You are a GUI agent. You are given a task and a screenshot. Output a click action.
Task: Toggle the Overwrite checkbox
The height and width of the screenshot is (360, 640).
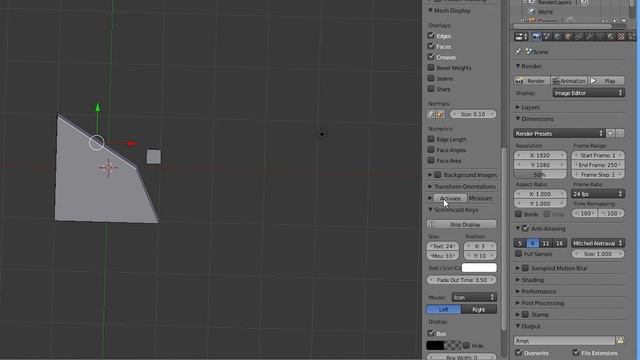tap(518, 352)
